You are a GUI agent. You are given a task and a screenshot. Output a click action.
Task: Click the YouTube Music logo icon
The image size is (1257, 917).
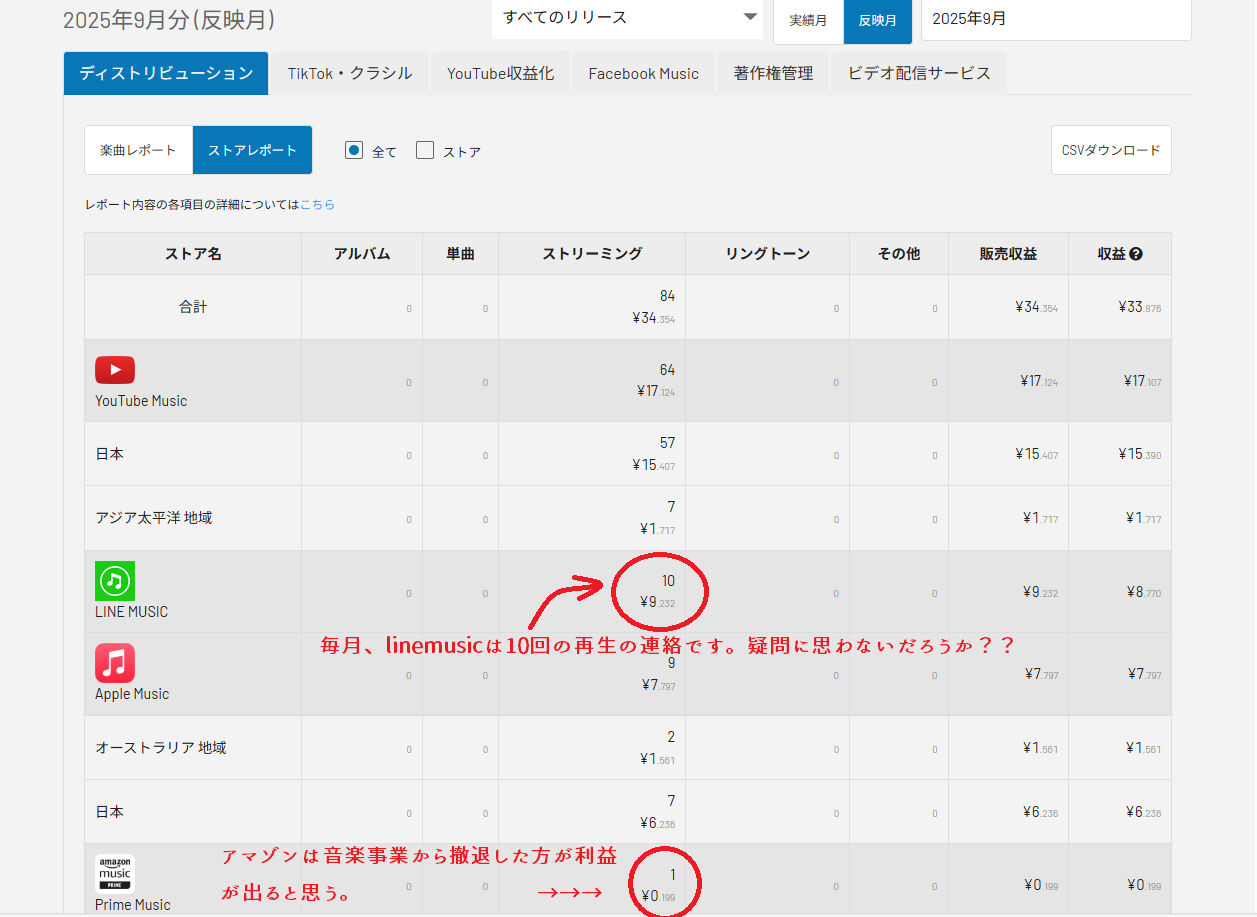(115, 370)
